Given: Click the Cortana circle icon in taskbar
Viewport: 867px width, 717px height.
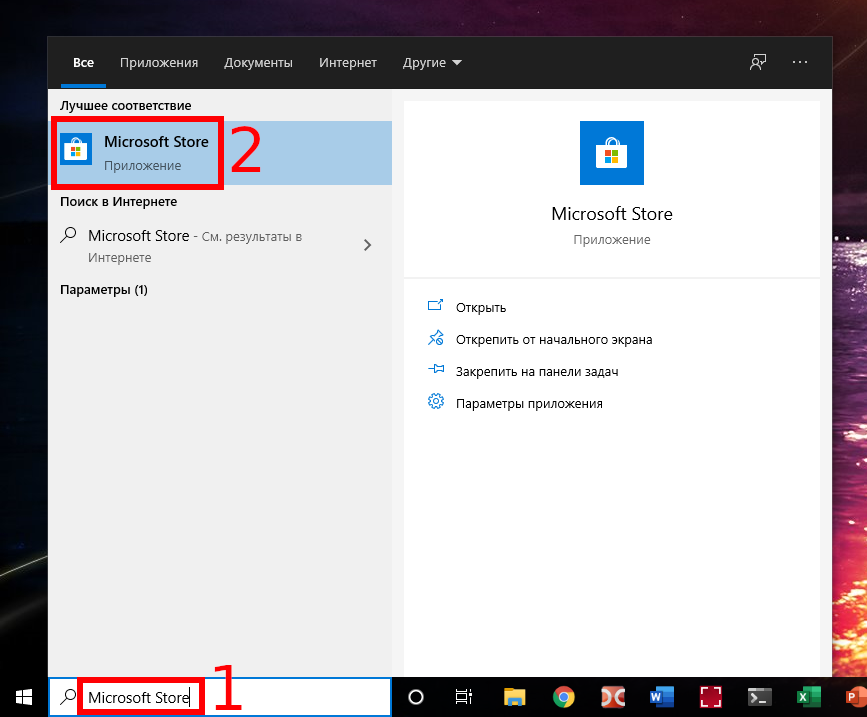Looking at the screenshot, I should click(x=416, y=697).
